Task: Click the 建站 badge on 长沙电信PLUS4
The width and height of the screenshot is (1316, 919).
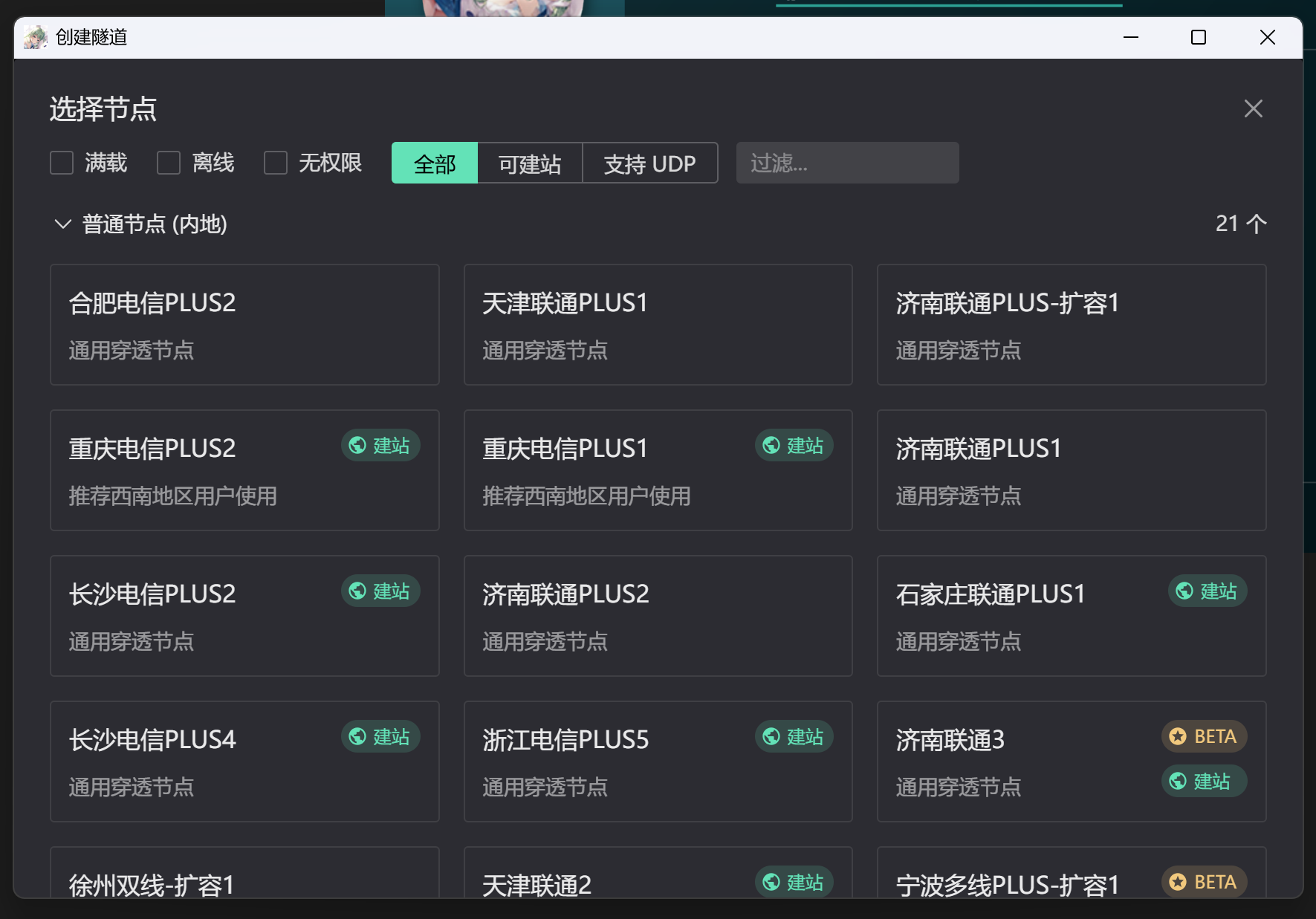Action: 380,737
